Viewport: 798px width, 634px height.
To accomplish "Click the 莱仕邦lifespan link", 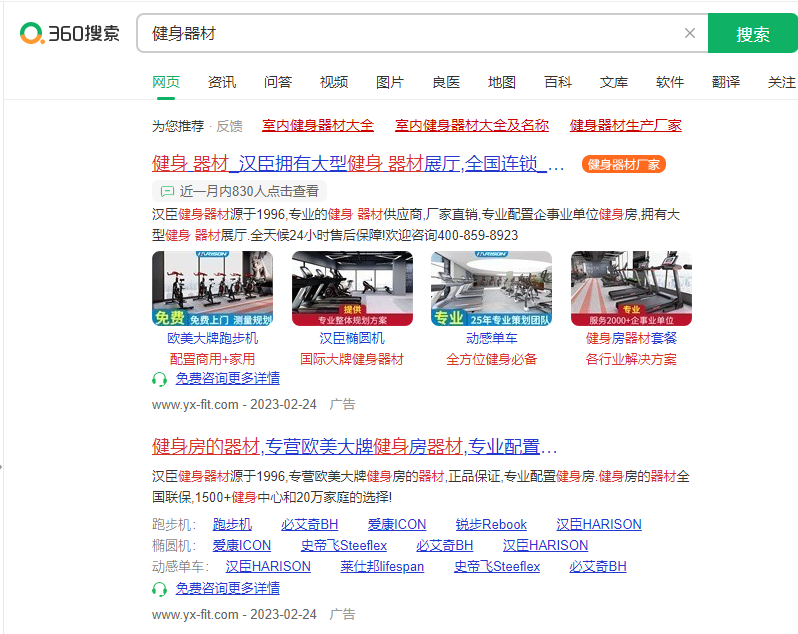I will click(382, 566).
